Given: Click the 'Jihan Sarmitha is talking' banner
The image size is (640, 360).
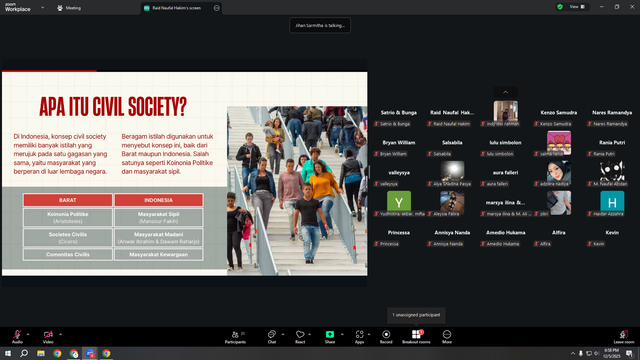Looking at the screenshot, I should pyautogui.click(x=320, y=25).
